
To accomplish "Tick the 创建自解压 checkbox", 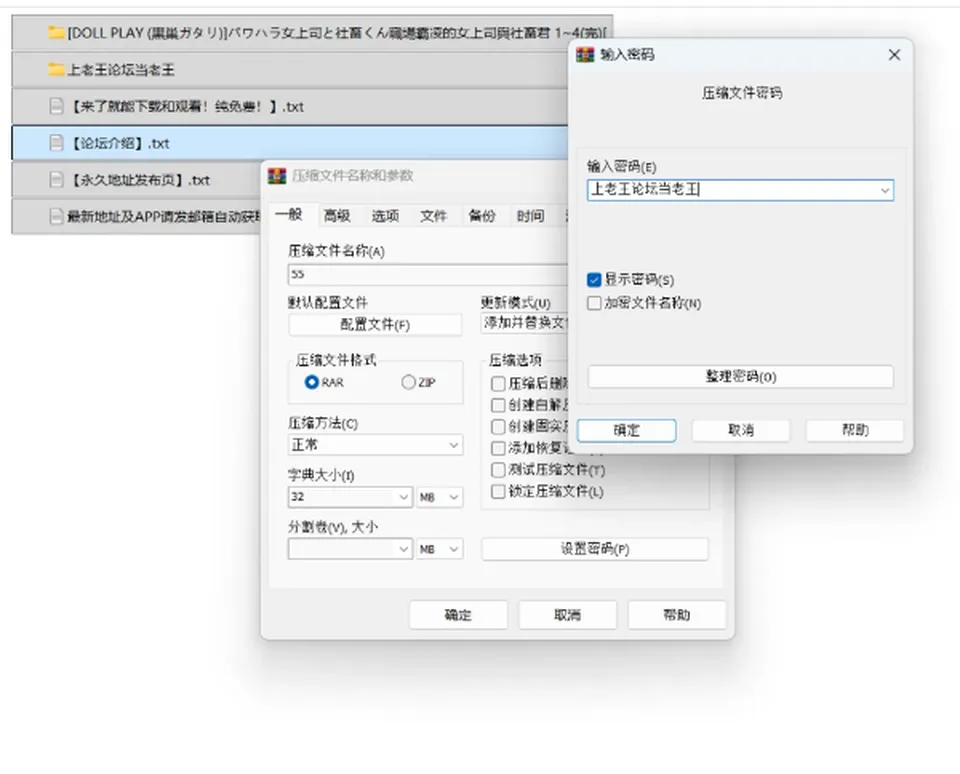I will tap(498, 405).
